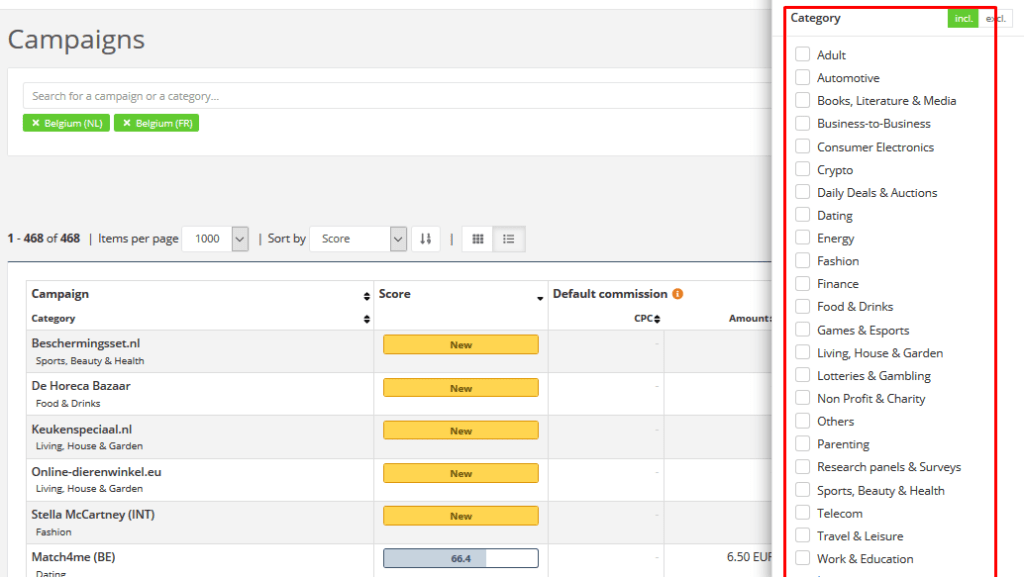Image resolution: width=1024 pixels, height=577 pixels.
Task: Click the Category filter panel title
Action: (x=816, y=18)
